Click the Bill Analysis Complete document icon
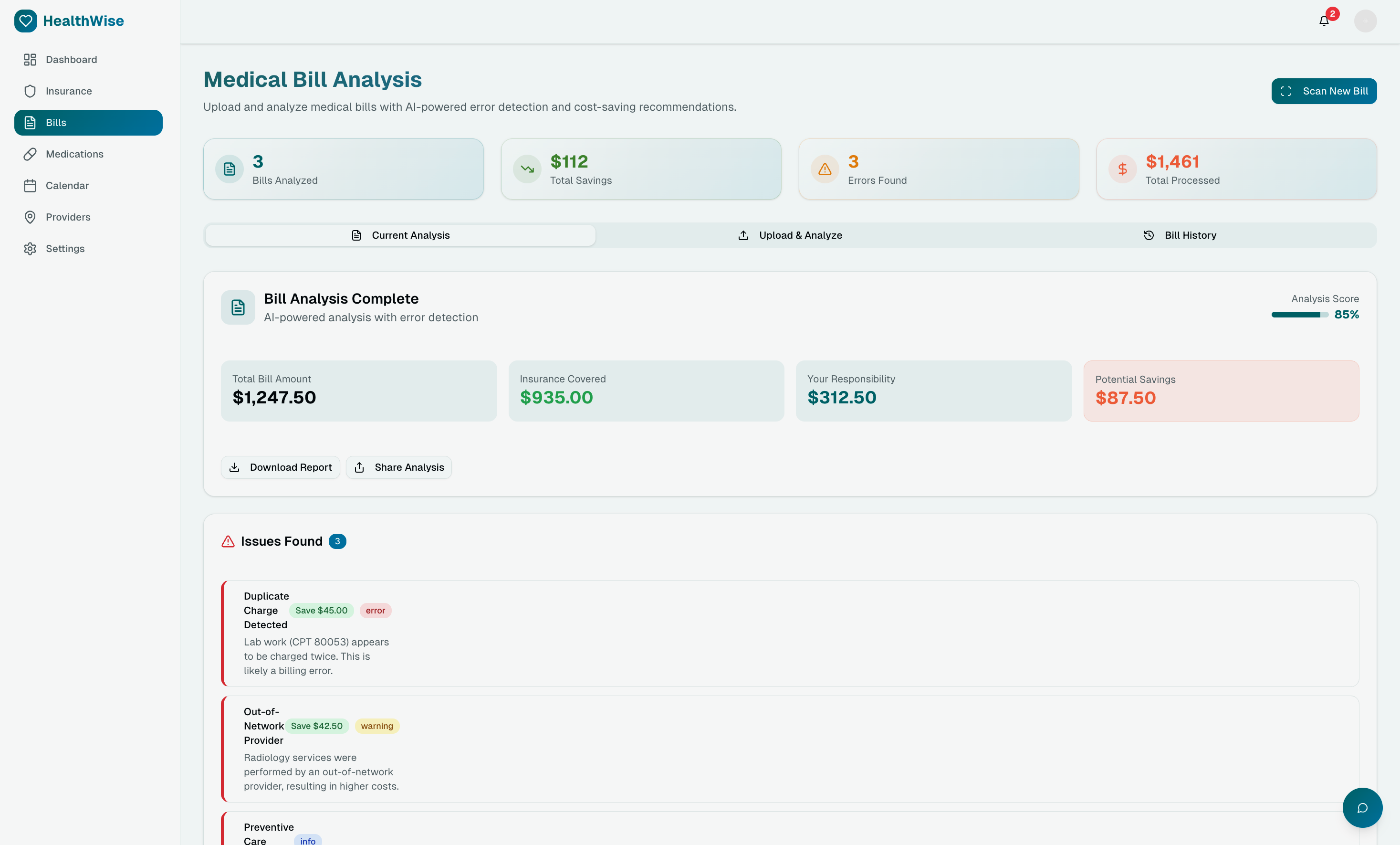This screenshot has height=845, width=1400. pyautogui.click(x=238, y=307)
